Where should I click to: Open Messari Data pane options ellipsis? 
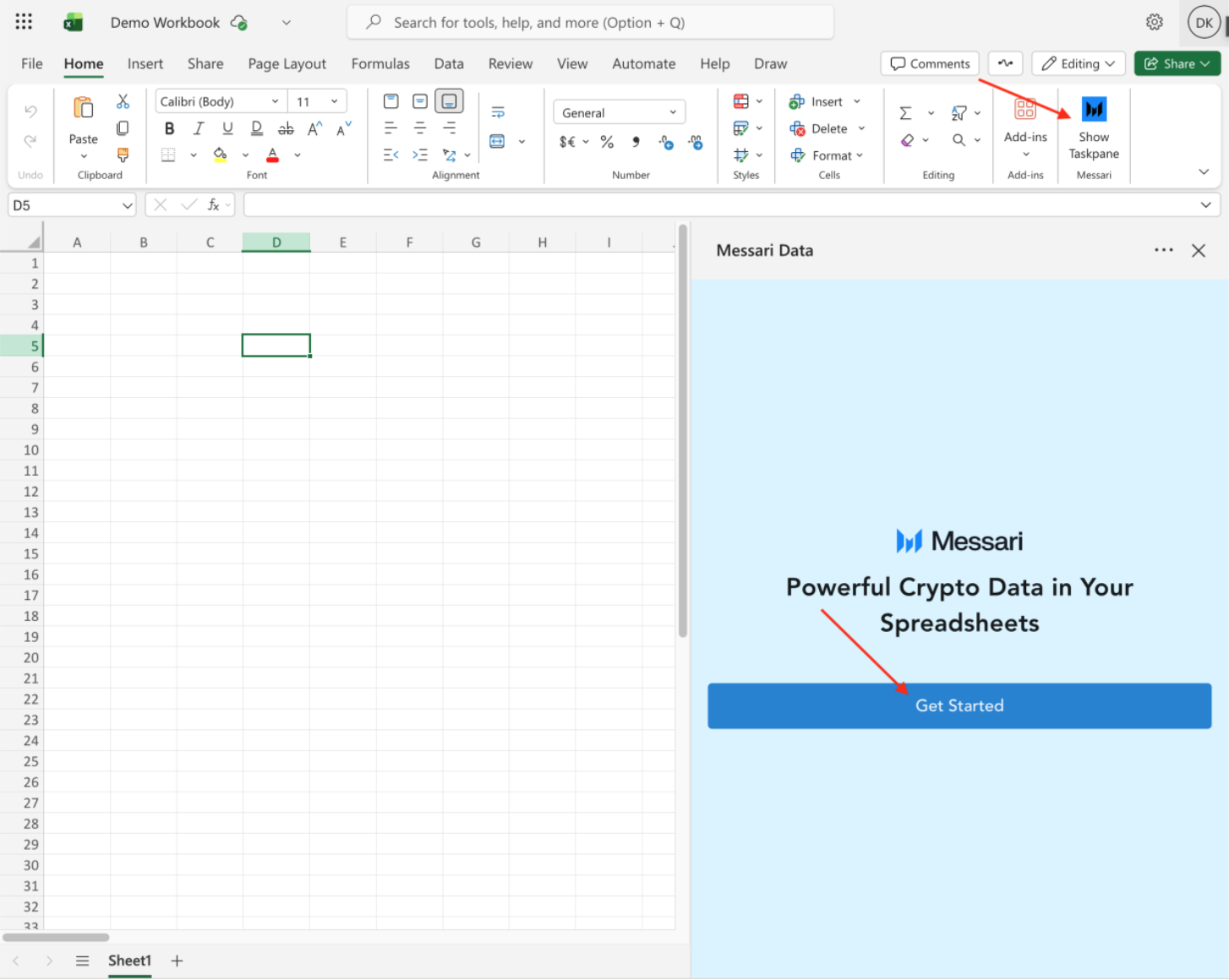(x=1164, y=250)
